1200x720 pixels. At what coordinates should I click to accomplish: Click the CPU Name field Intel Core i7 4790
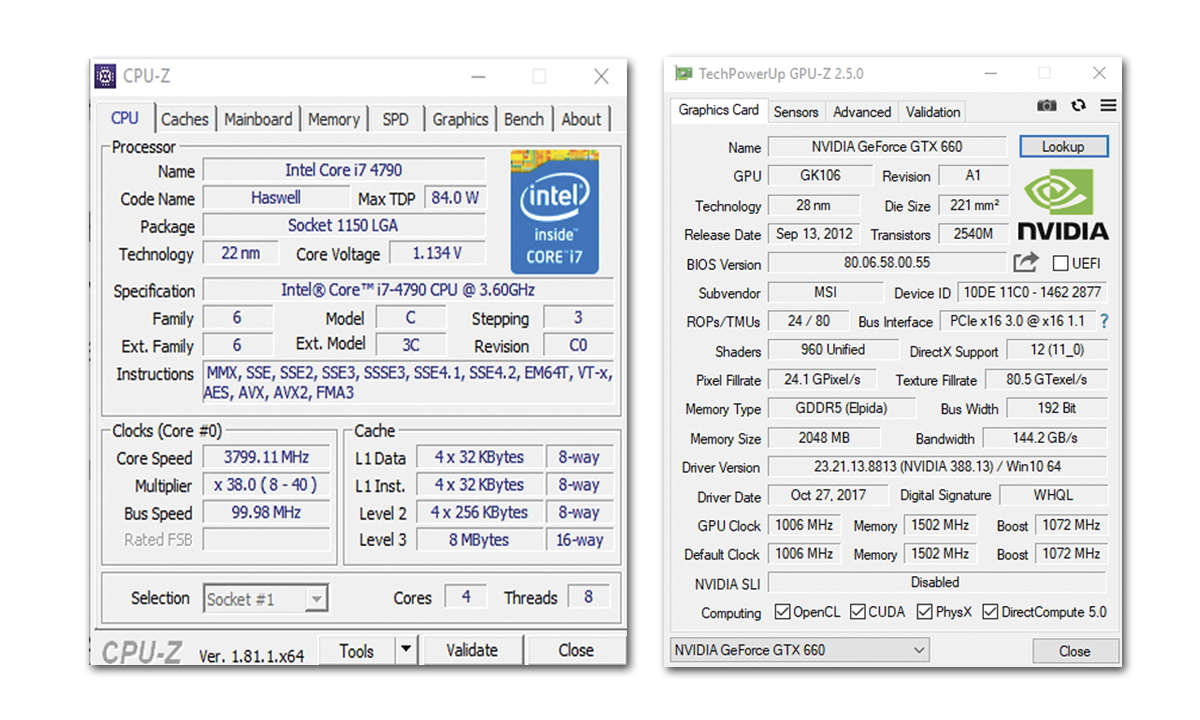(344, 170)
